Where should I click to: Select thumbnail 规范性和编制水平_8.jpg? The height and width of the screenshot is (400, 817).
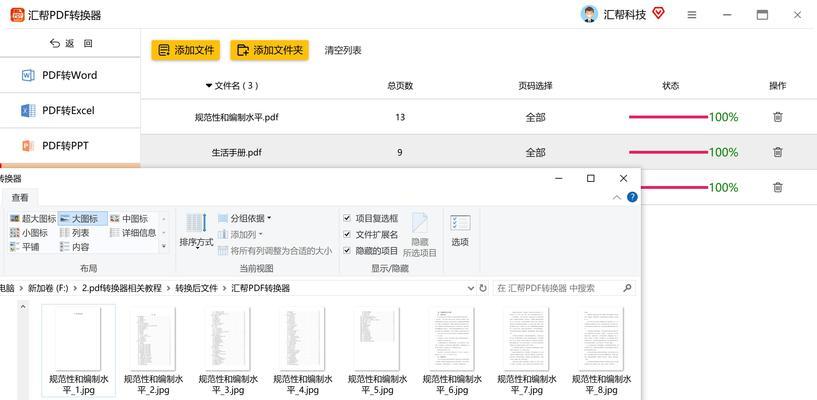(601, 351)
